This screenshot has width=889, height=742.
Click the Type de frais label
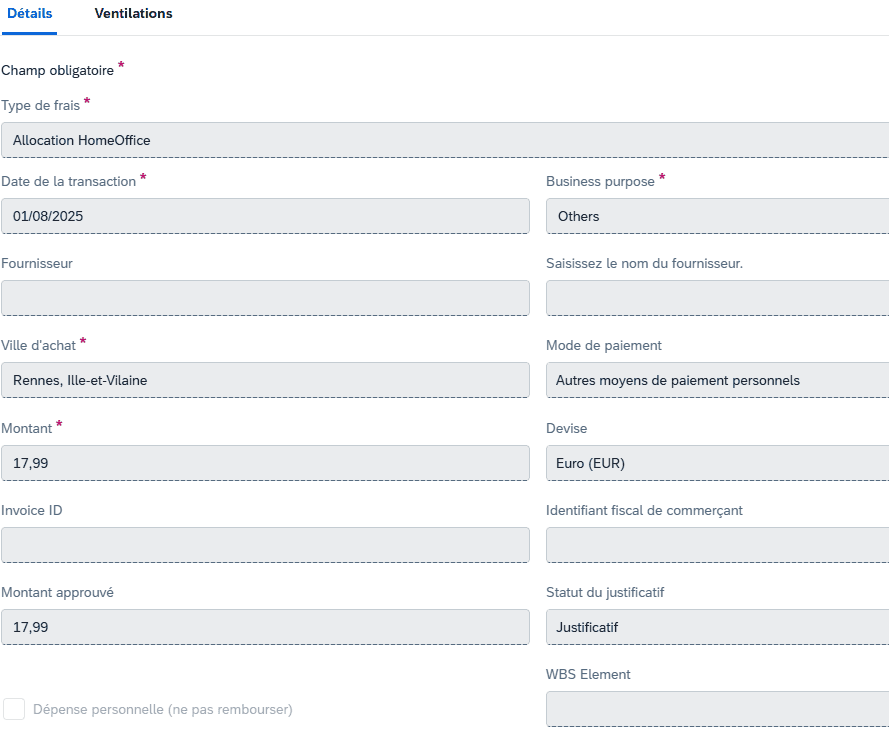point(41,105)
